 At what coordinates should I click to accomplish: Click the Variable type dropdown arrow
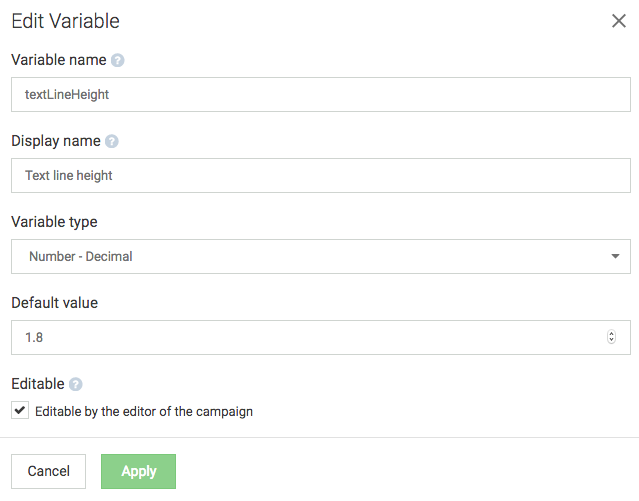coord(614,256)
